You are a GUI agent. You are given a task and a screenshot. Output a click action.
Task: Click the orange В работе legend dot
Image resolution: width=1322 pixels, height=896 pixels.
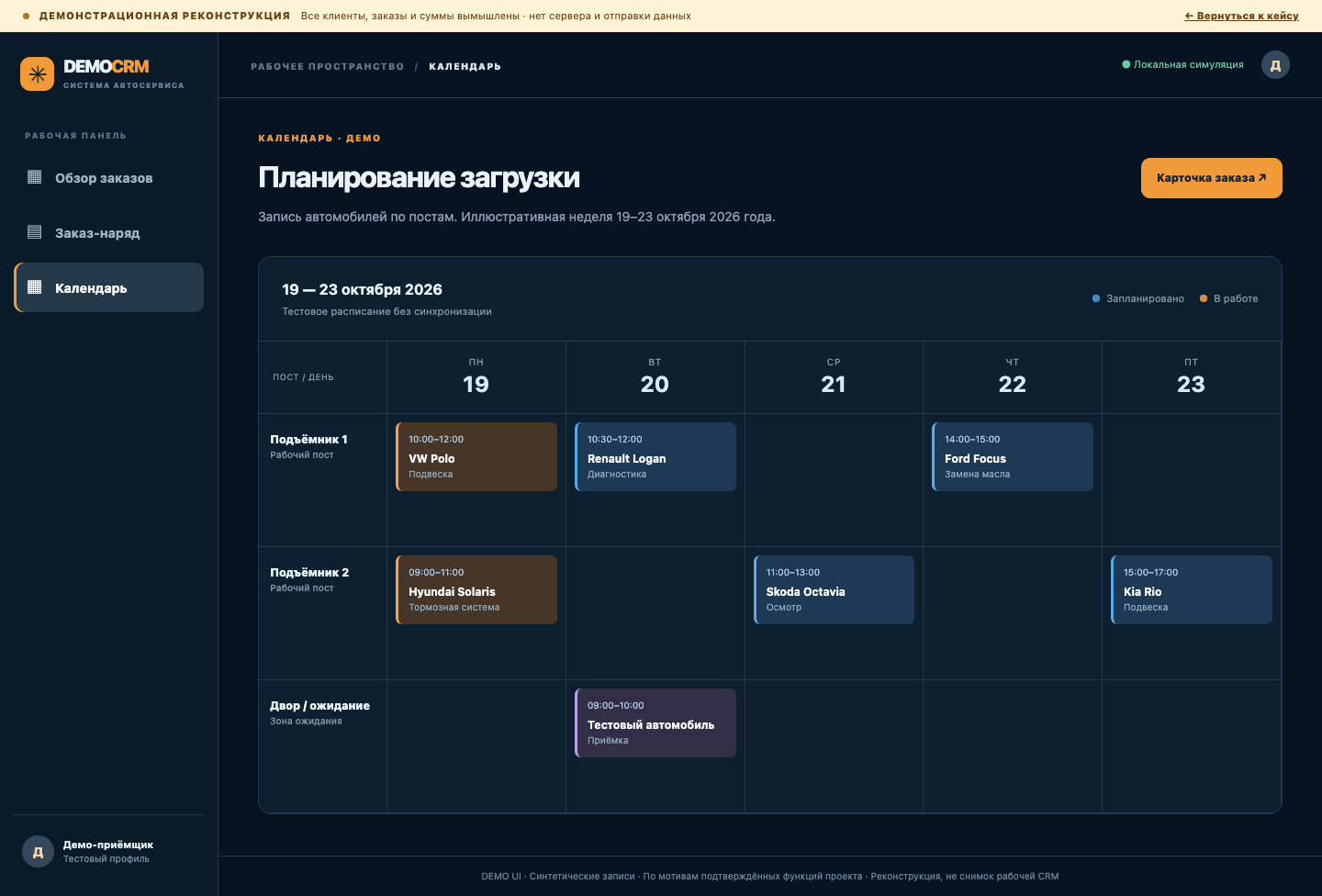(1204, 298)
